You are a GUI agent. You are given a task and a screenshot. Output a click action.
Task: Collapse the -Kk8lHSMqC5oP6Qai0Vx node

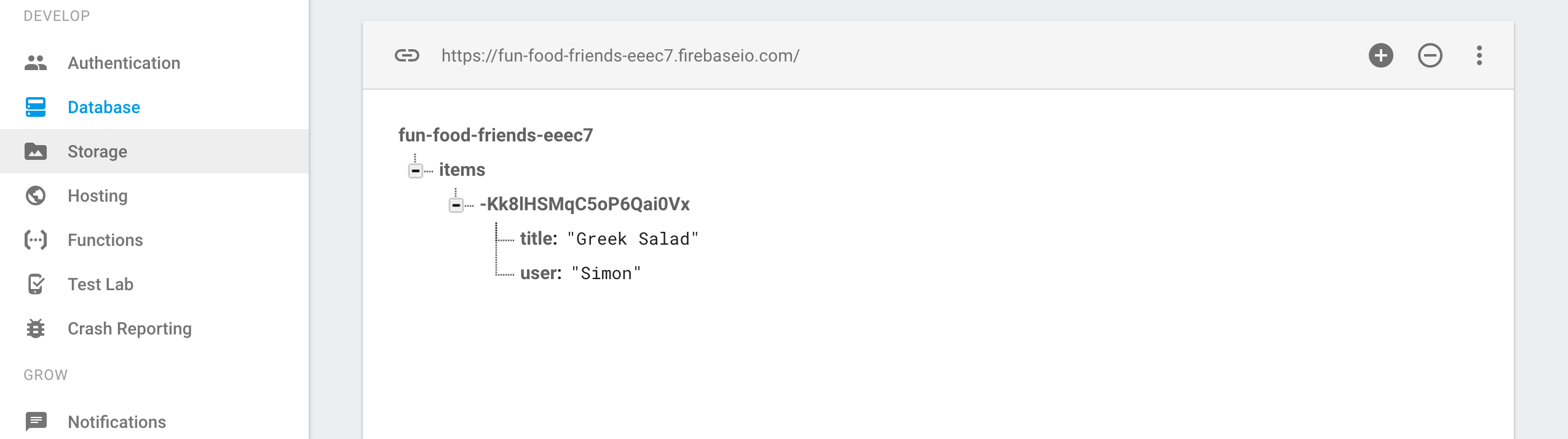pyautogui.click(x=456, y=205)
